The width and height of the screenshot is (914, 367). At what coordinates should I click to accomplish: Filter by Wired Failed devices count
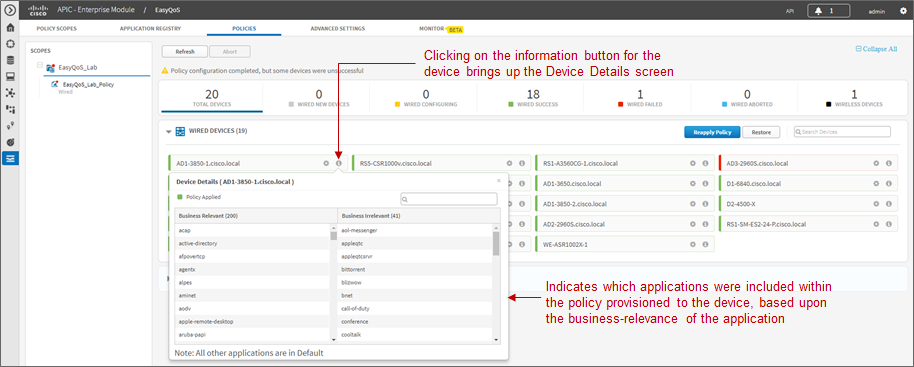(641, 98)
